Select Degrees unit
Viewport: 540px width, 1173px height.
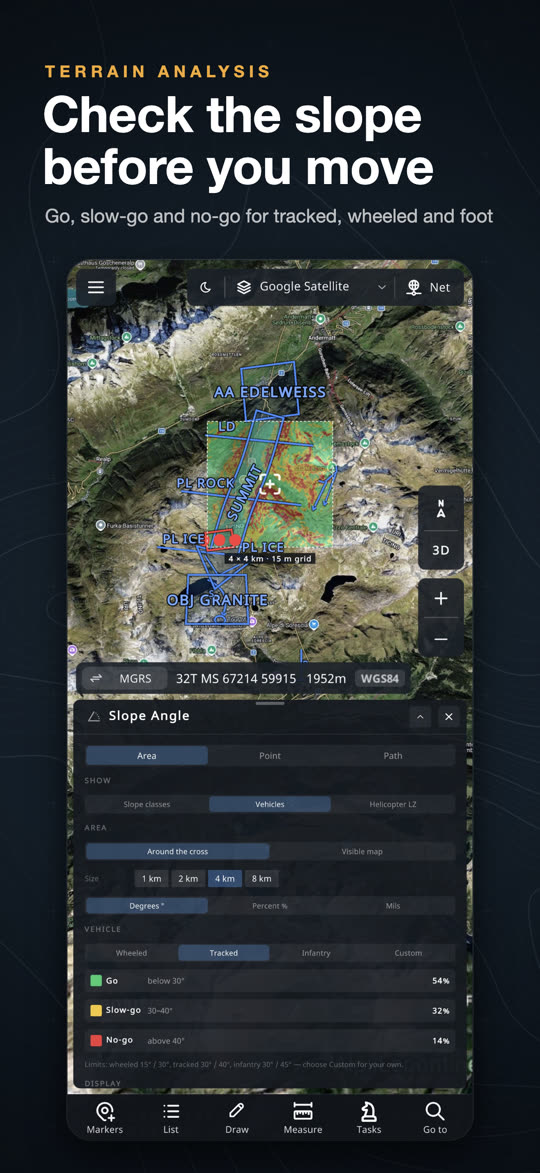click(147, 905)
